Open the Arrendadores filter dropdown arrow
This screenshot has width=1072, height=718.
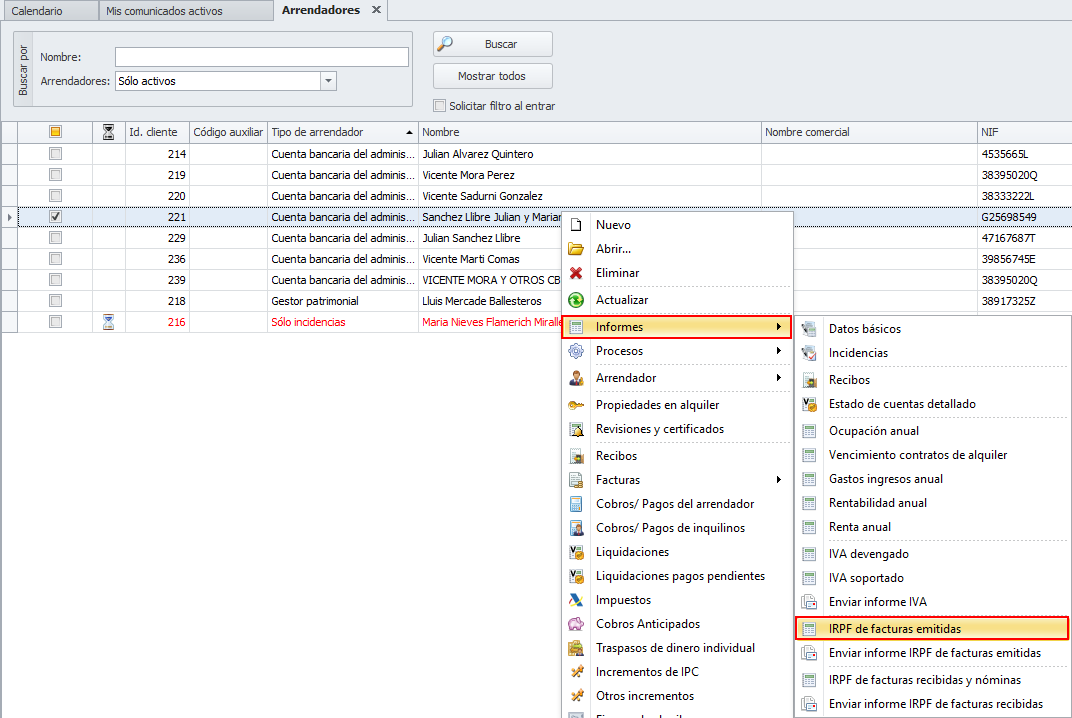click(329, 81)
